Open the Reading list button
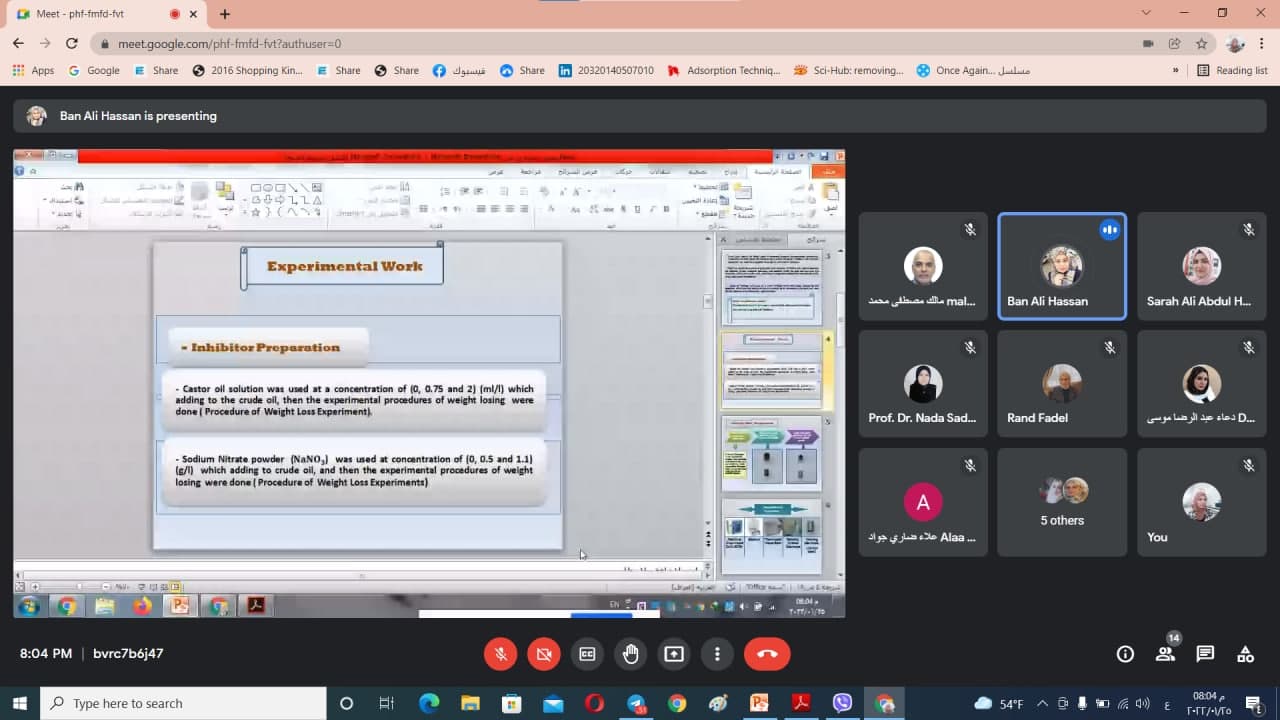 pyautogui.click(x=1232, y=70)
